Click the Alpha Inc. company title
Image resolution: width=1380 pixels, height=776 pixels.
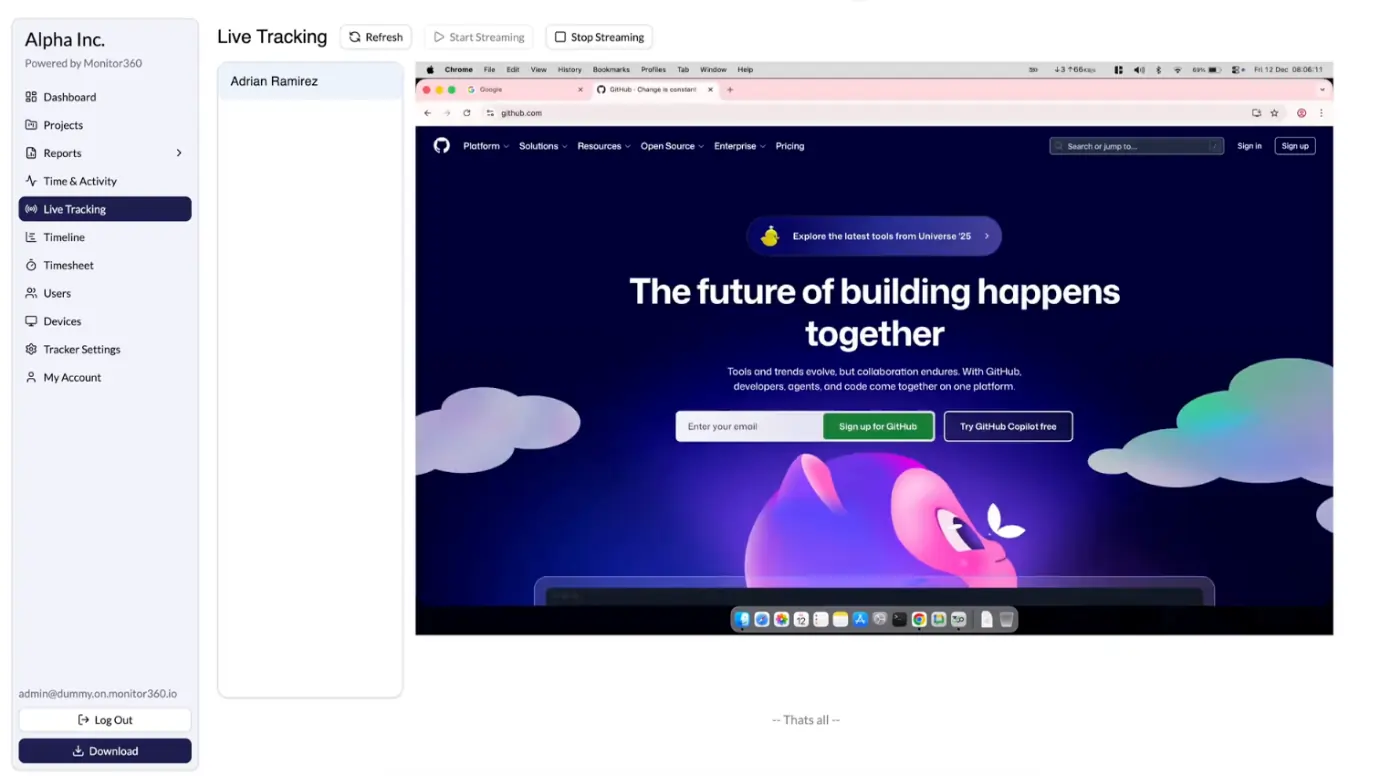65,40
